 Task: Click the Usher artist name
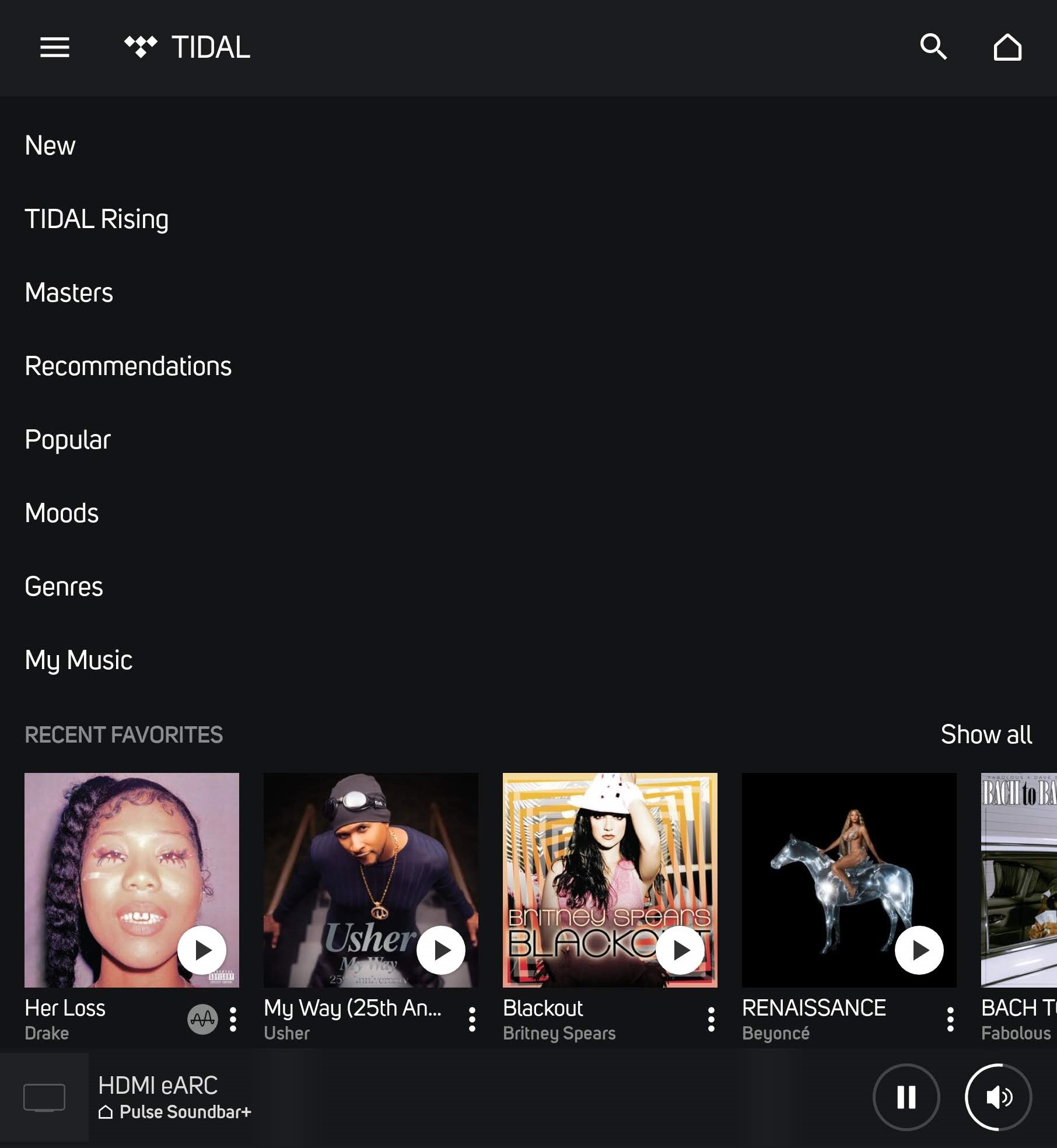[x=286, y=1033]
